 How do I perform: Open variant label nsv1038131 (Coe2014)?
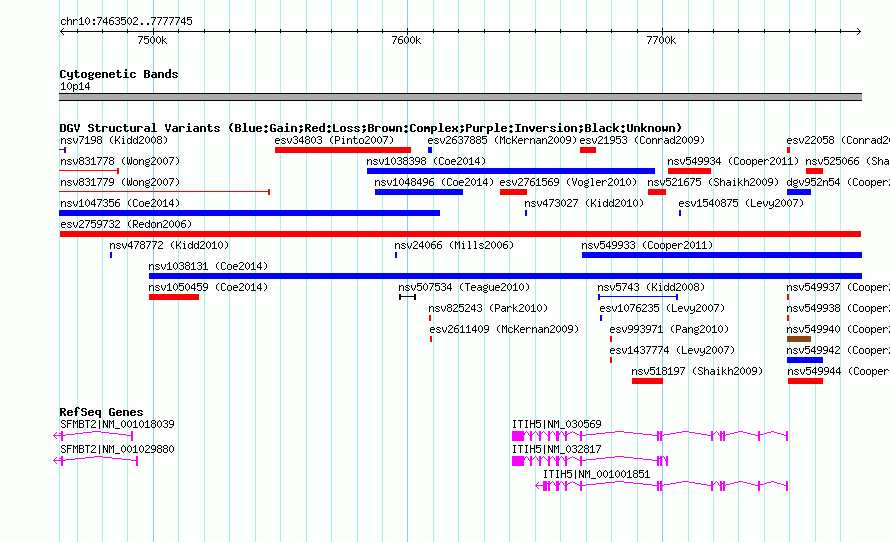[x=208, y=266]
